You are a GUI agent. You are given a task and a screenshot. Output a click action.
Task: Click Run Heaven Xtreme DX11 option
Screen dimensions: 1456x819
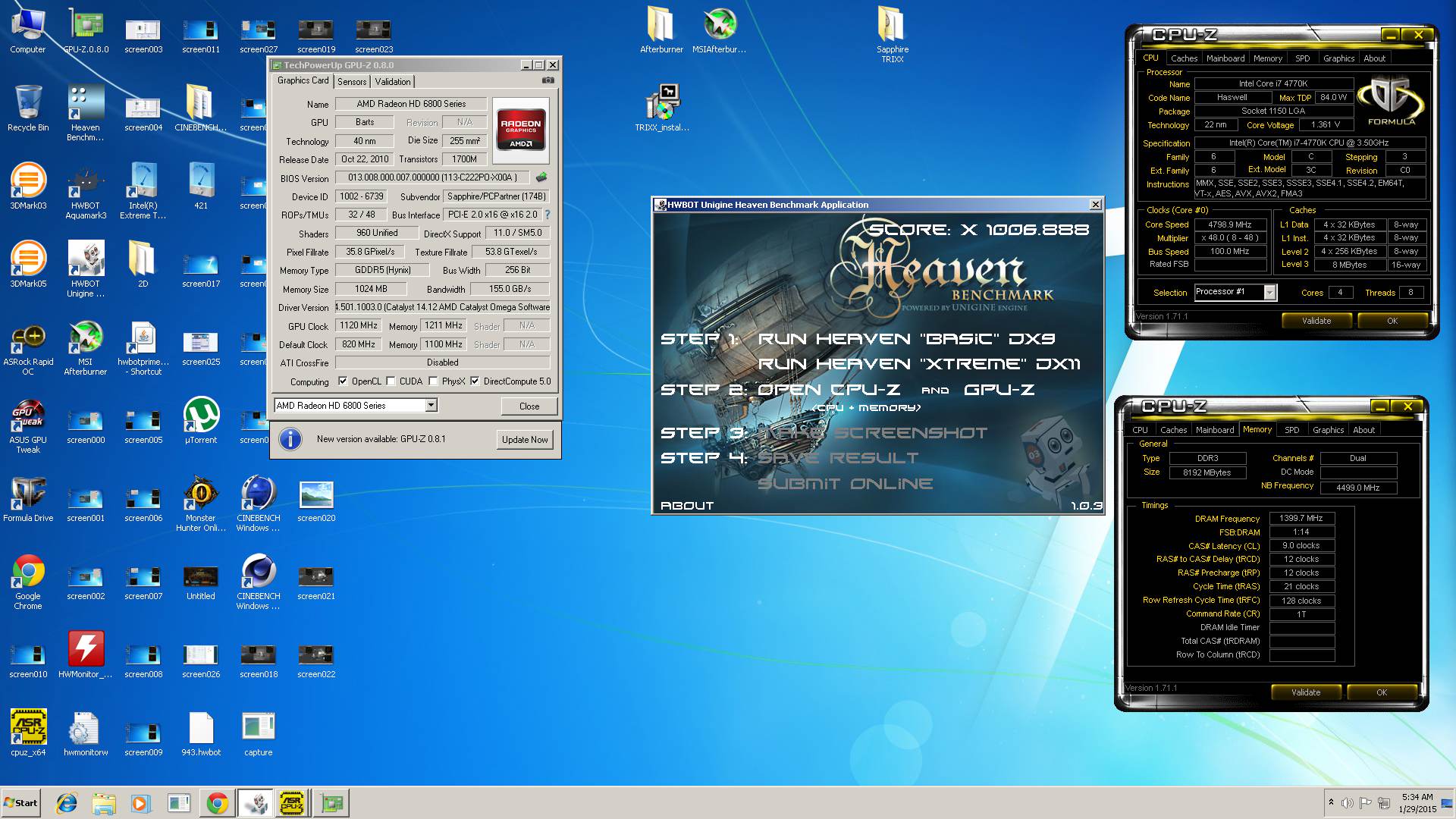coord(919,364)
